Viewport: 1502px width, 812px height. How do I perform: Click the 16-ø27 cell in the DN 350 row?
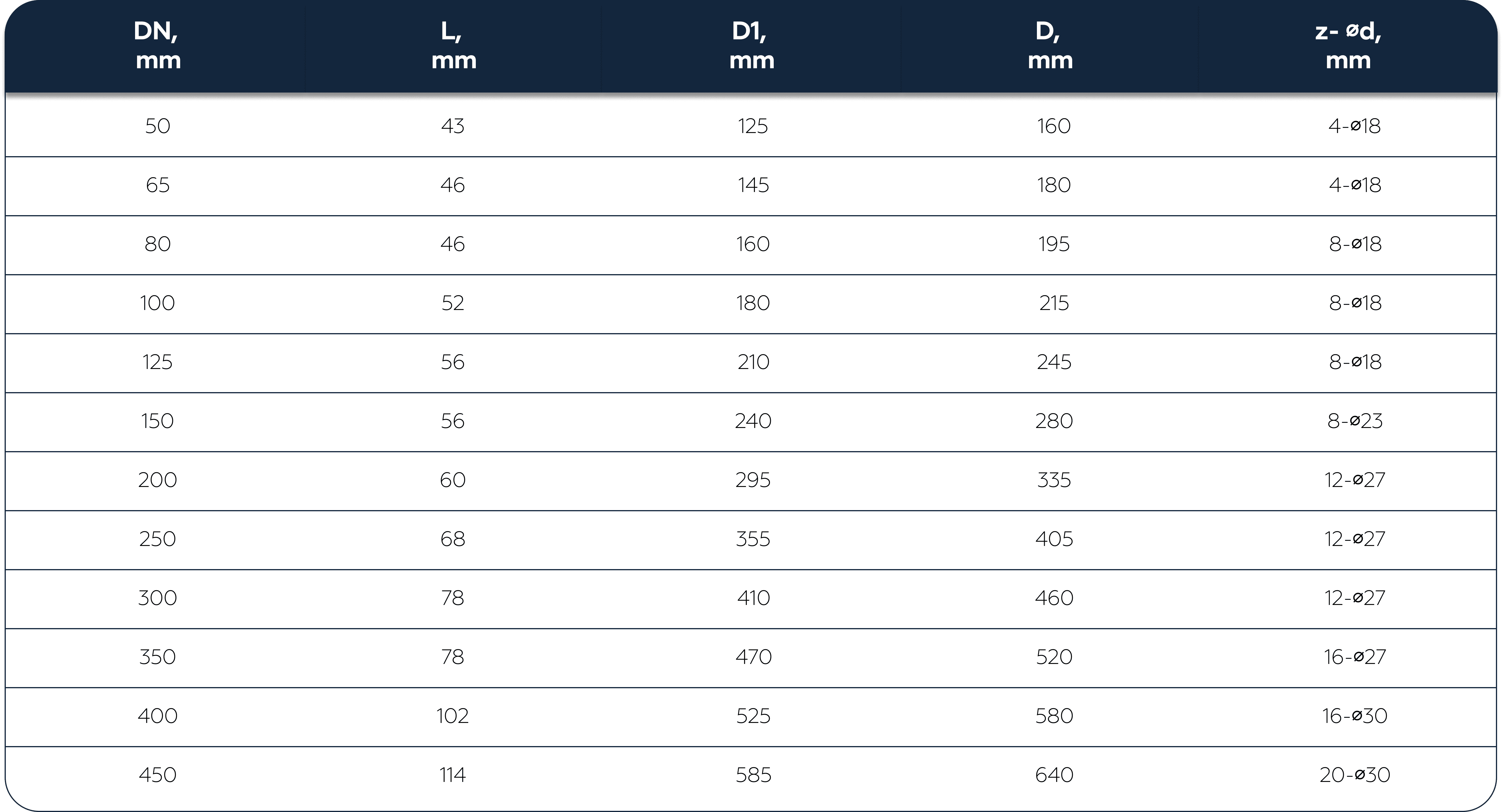tap(1354, 657)
